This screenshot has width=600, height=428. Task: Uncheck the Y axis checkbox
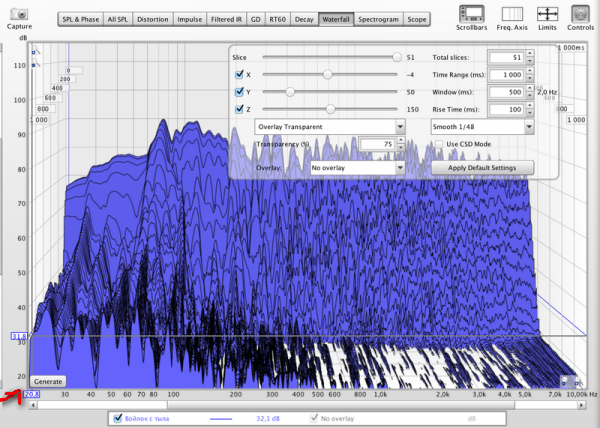coord(238,92)
